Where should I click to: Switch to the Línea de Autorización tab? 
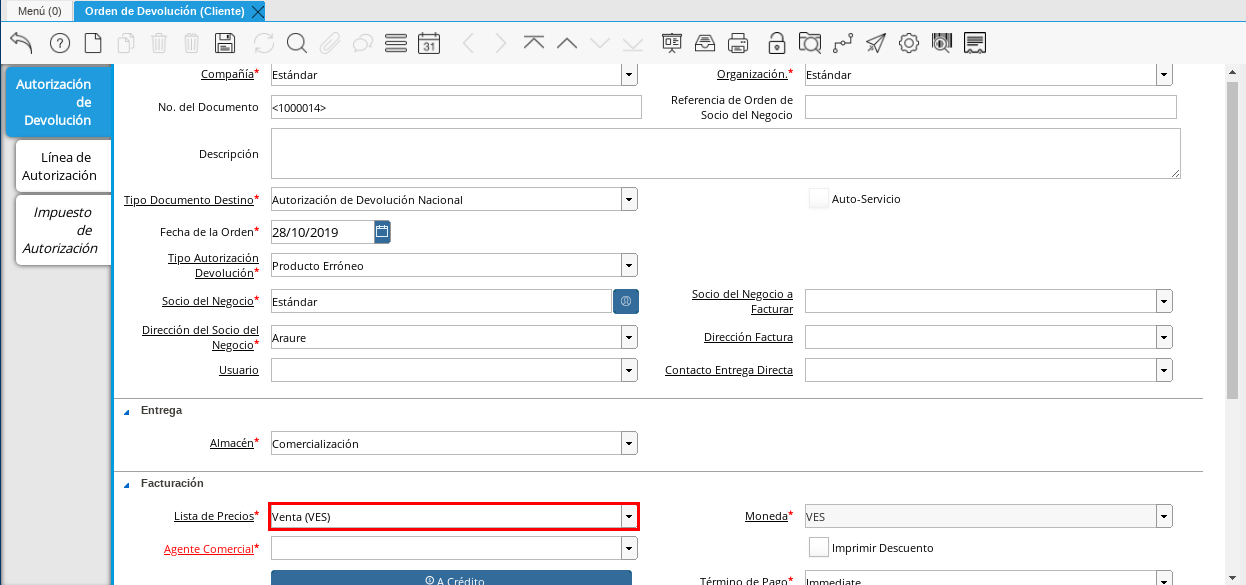[x=62, y=166]
